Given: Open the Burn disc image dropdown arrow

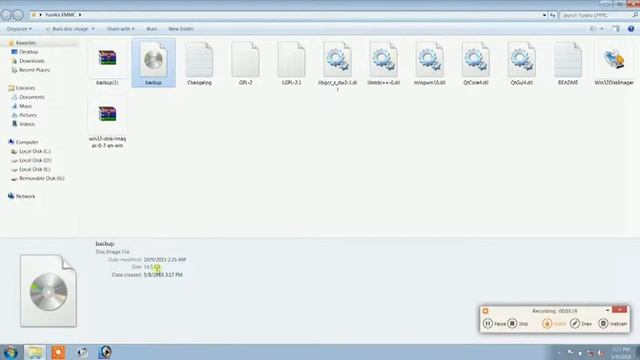Looking at the screenshot, I should 93,29.
